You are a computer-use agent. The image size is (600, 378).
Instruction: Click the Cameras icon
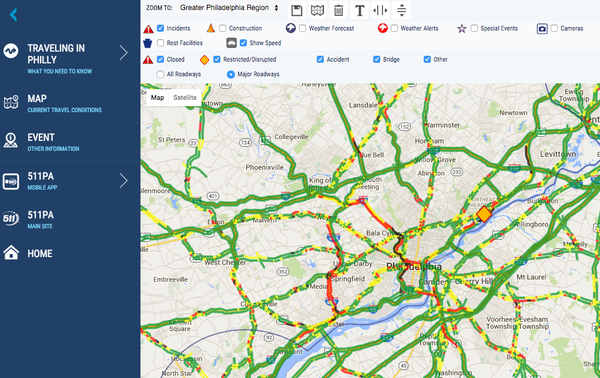coord(542,29)
